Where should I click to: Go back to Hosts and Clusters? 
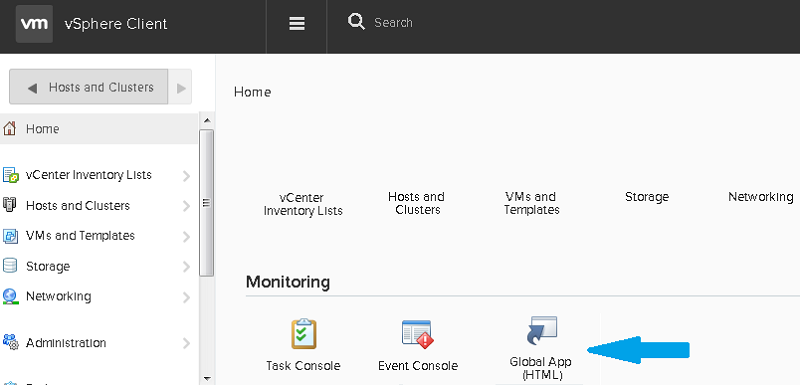coord(89,87)
